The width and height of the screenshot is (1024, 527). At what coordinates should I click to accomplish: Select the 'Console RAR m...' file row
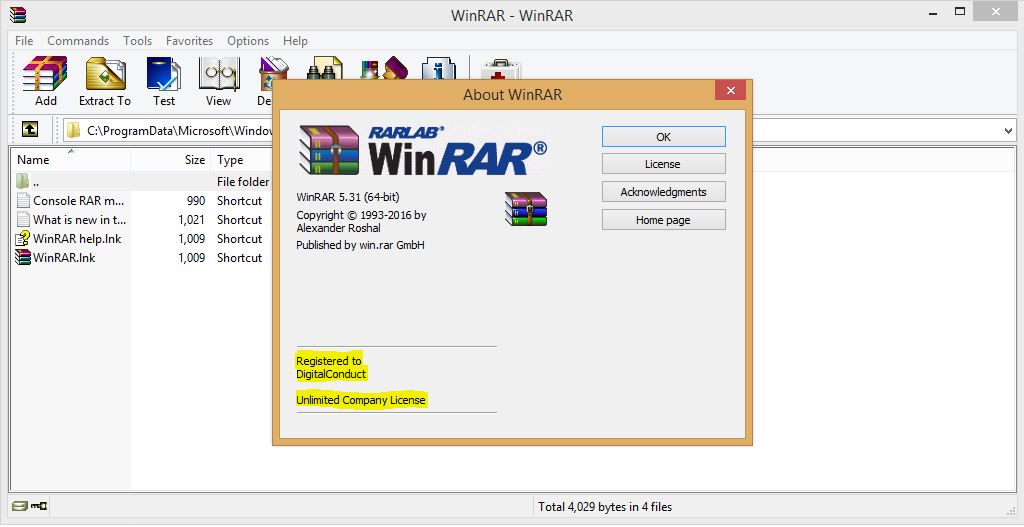click(x=140, y=200)
